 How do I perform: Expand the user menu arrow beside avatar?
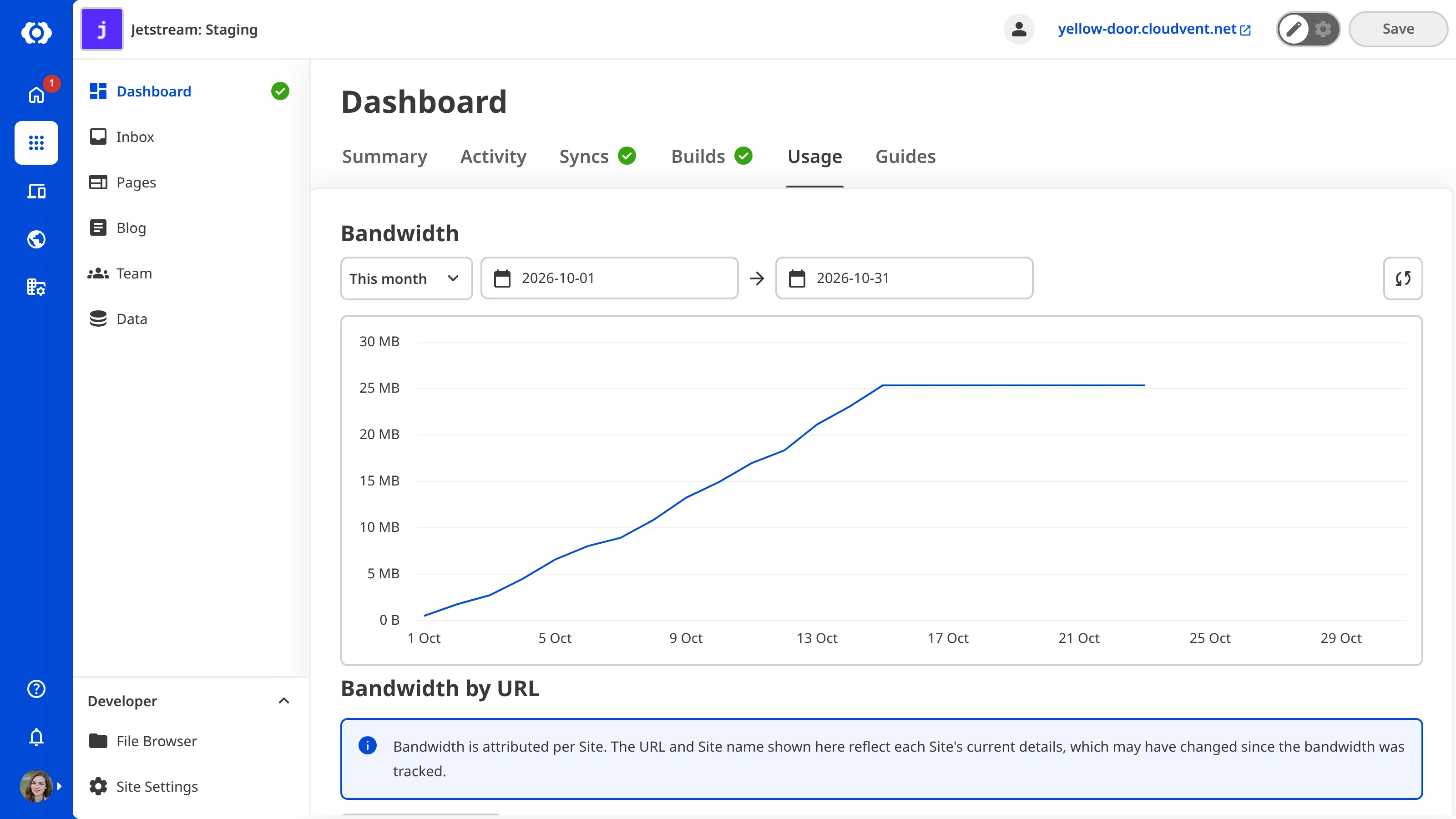tap(59, 786)
